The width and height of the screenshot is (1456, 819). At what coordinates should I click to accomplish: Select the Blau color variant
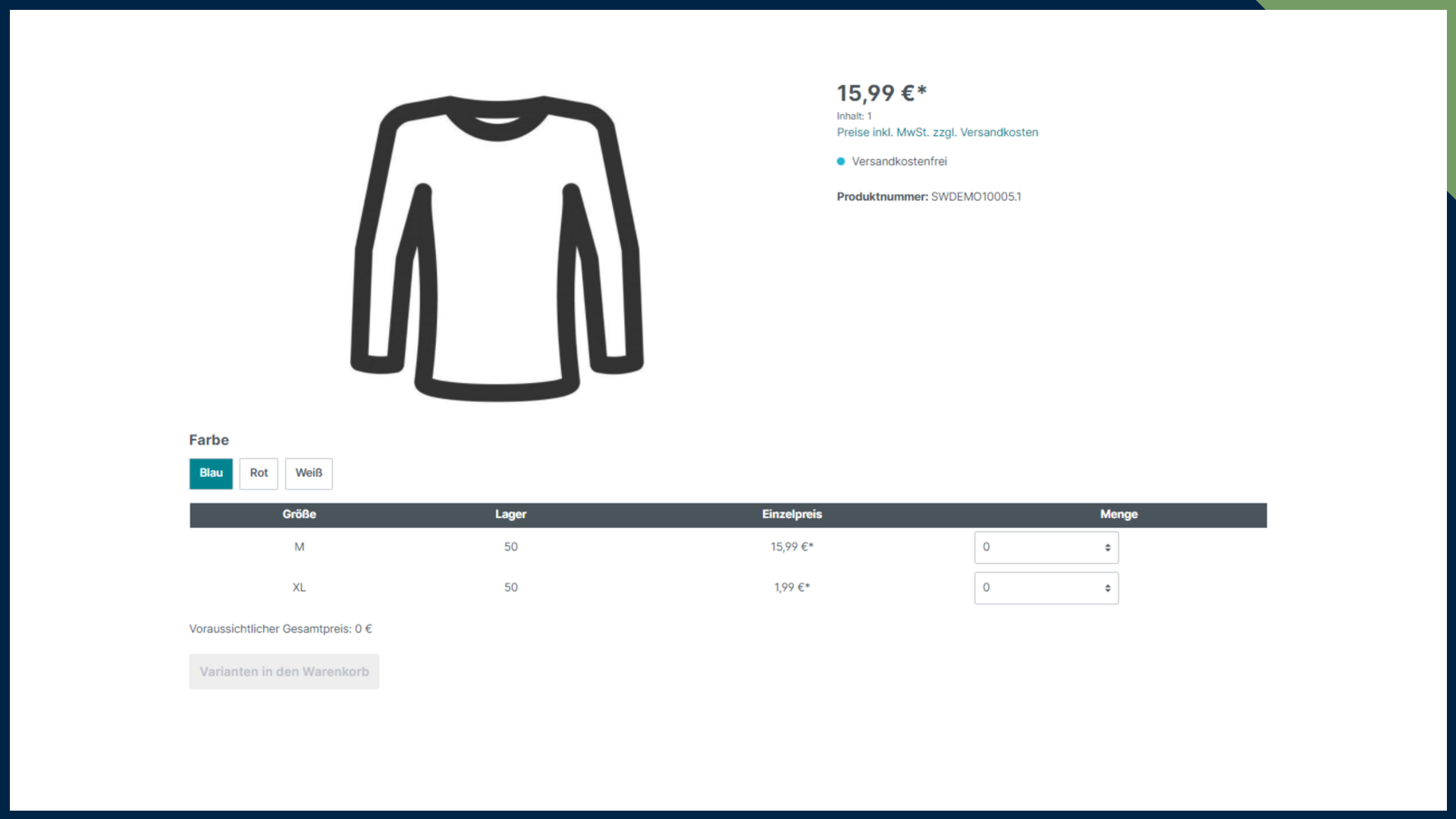(x=211, y=473)
